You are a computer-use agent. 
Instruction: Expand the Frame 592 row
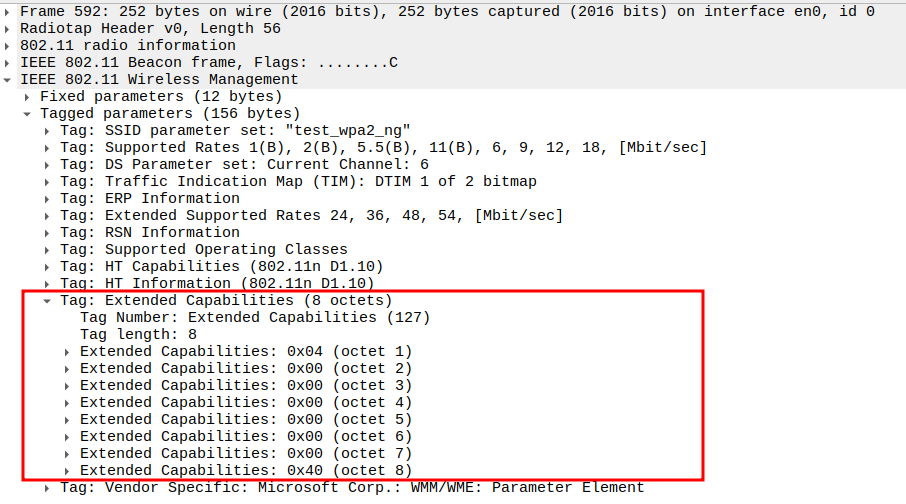coord(8,12)
